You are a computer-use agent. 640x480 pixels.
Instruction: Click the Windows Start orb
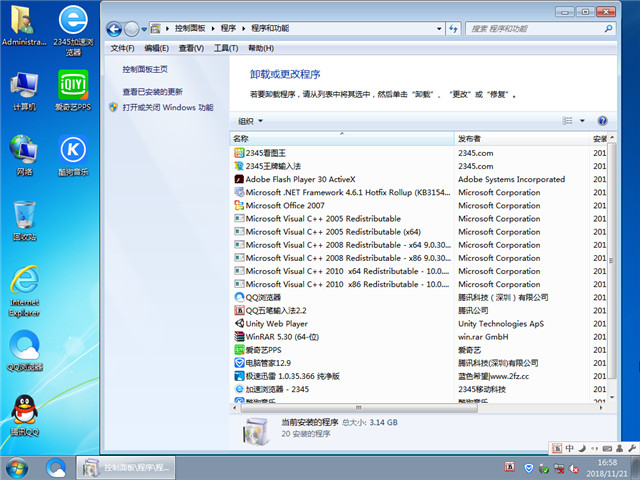tap(17, 468)
